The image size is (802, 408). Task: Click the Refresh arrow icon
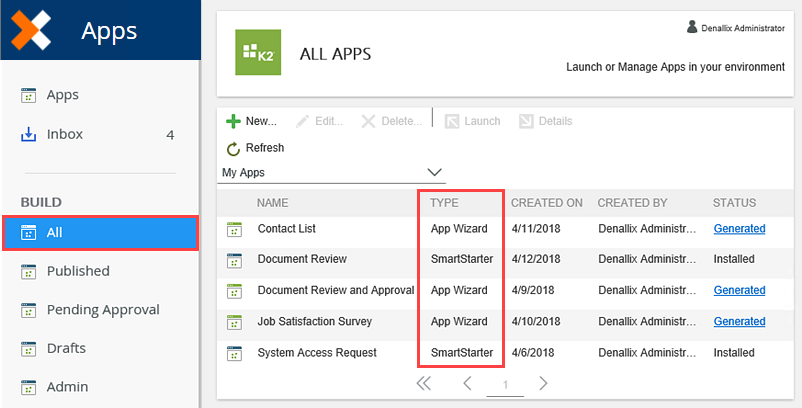[233, 148]
